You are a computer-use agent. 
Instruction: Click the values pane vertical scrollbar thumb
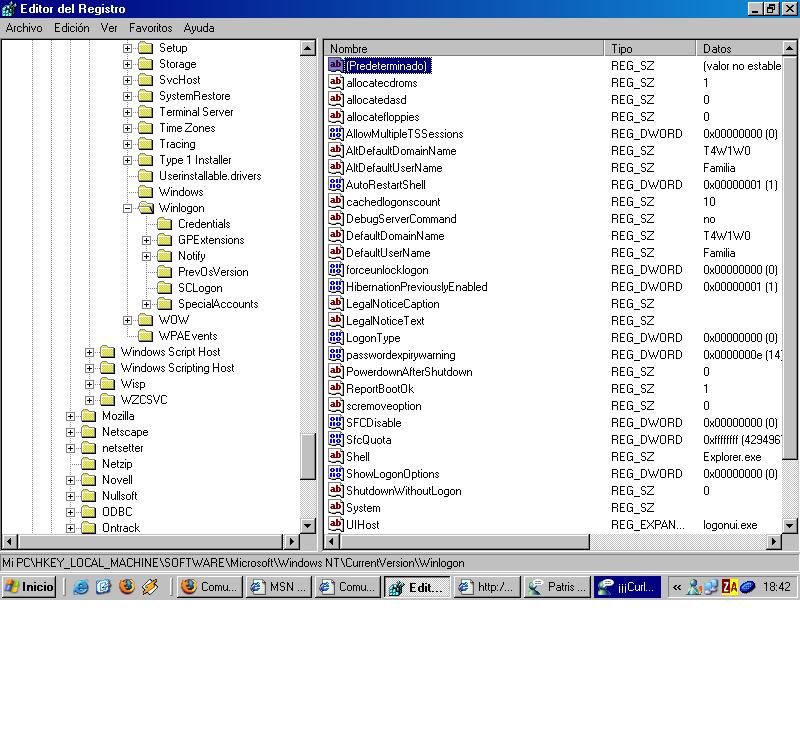pos(789,258)
